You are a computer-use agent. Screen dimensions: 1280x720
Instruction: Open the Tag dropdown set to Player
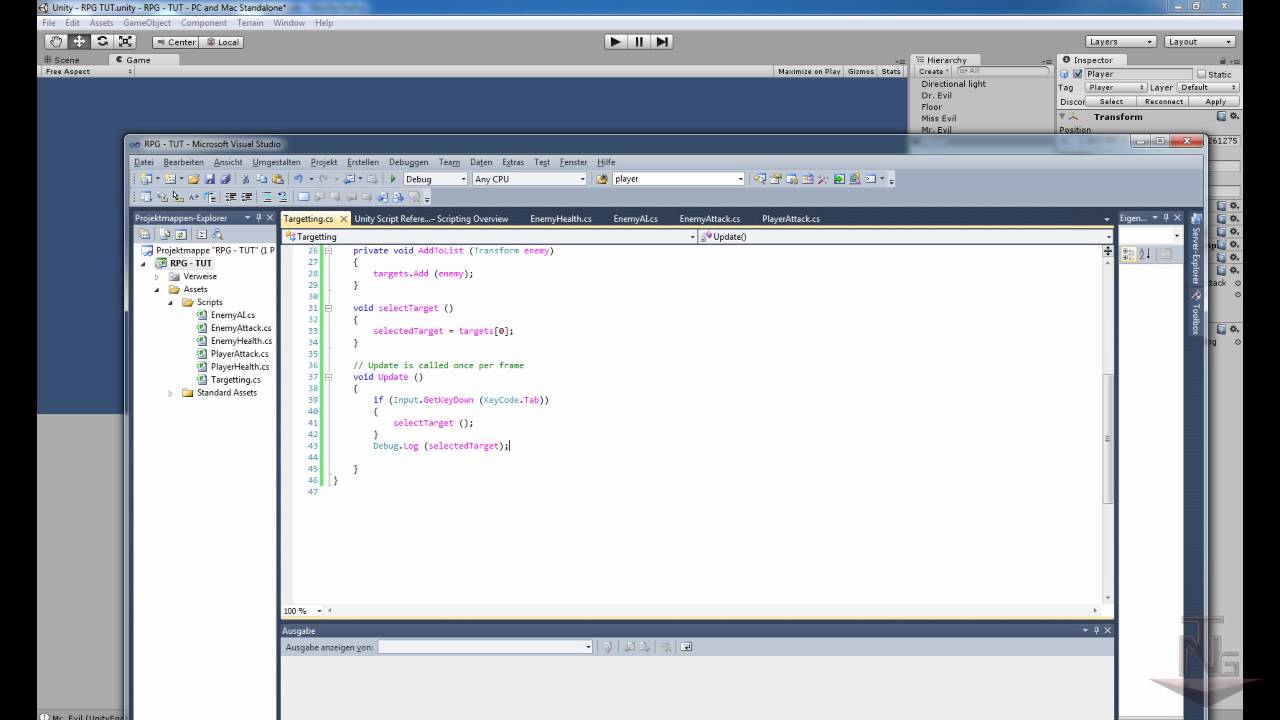(x=1115, y=87)
